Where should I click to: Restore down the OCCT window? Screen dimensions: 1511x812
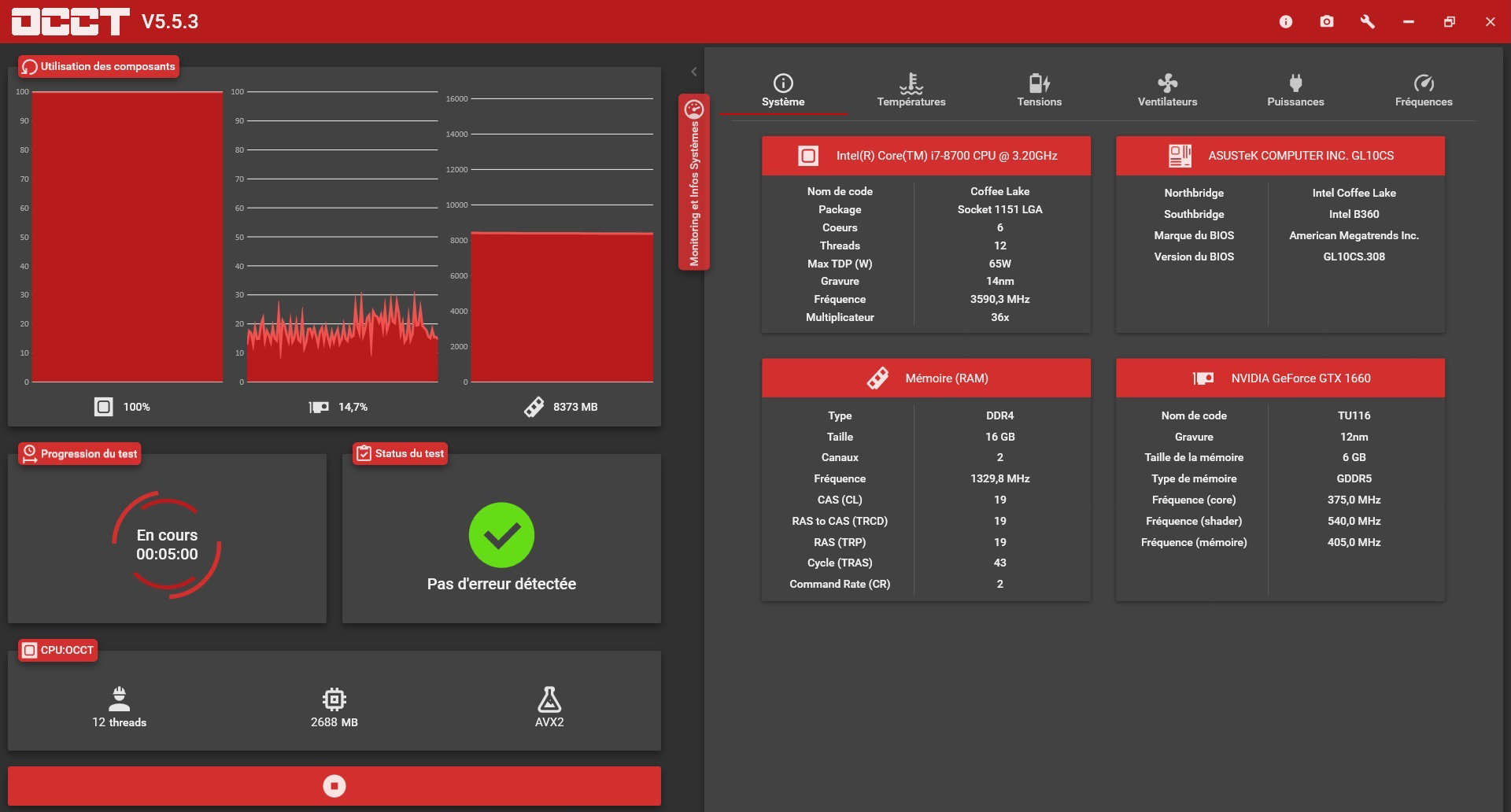pyautogui.click(x=1450, y=22)
